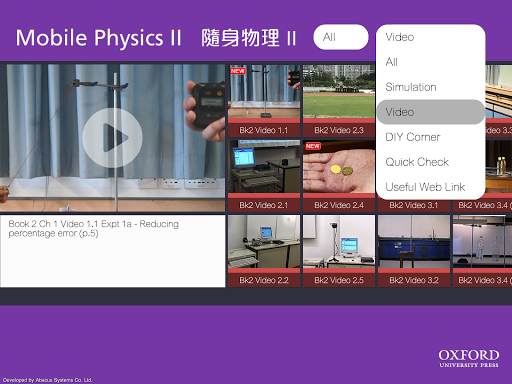Open Bk2 Video 1.1 thumbnail
This screenshot has height=384, width=512.
[x=264, y=101]
